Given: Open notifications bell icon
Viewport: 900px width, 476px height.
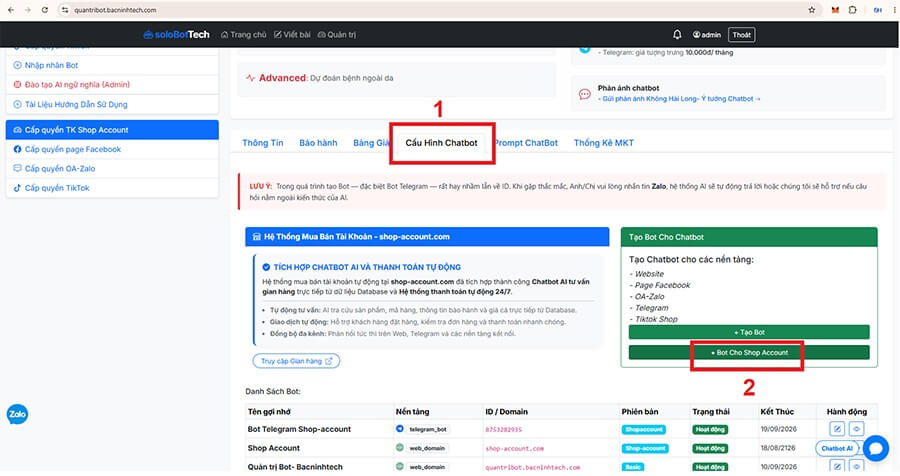Looking at the screenshot, I should click(677, 34).
